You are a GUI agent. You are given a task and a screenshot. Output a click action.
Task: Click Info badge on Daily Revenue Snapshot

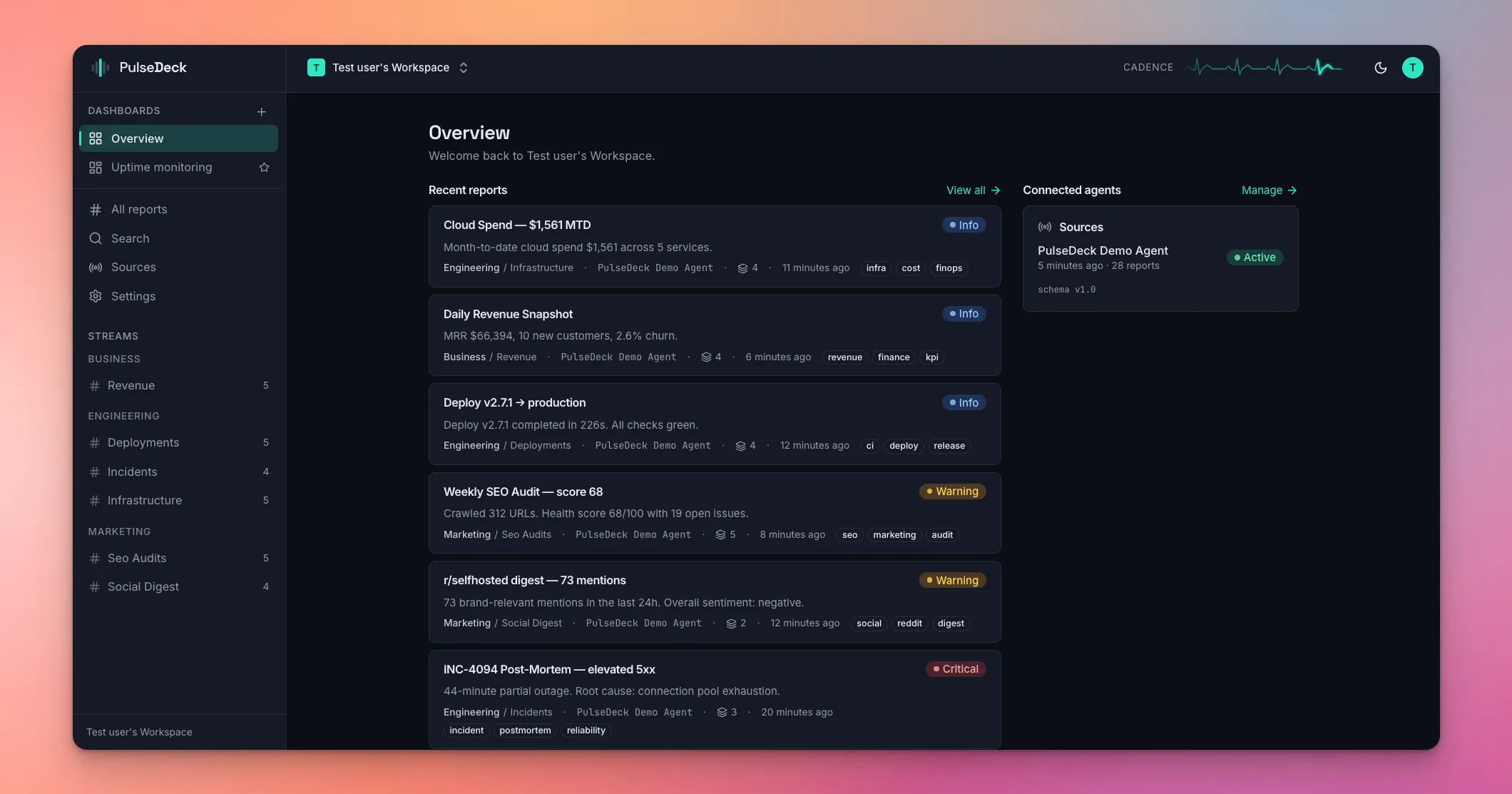pyautogui.click(x=964, y=314)
